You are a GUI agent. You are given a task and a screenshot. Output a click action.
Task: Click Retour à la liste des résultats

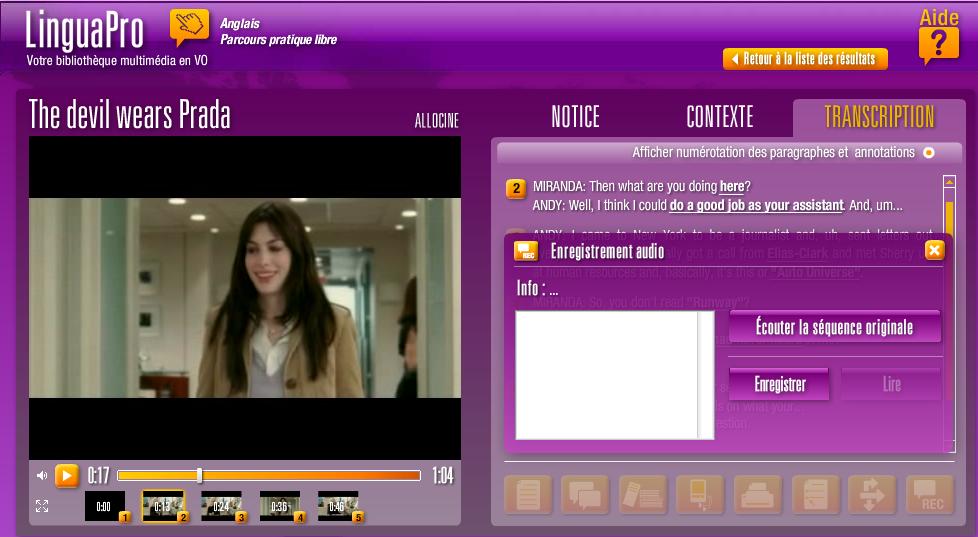point(805,59)
